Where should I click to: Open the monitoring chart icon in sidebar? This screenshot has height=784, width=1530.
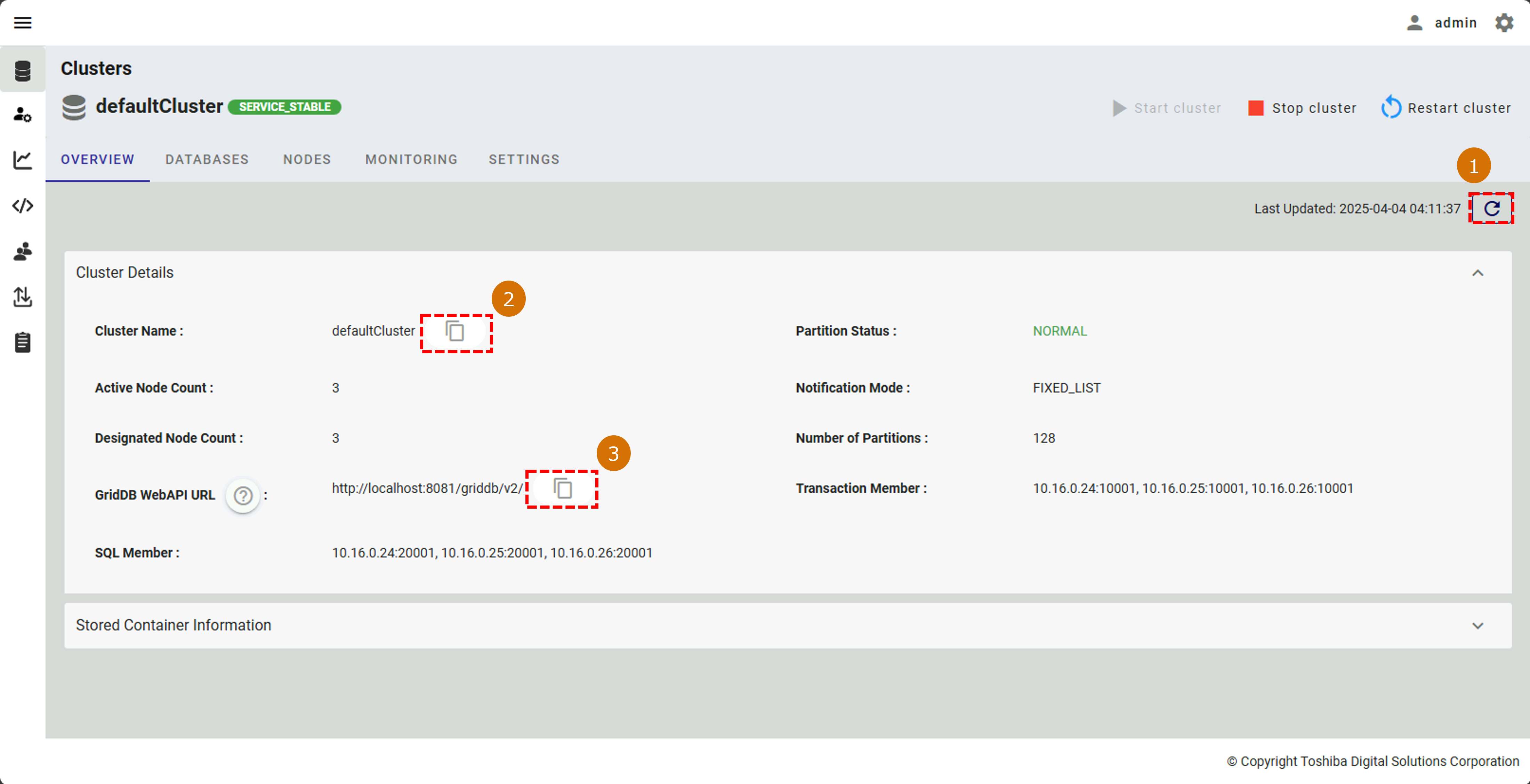(x=23, y=160)
